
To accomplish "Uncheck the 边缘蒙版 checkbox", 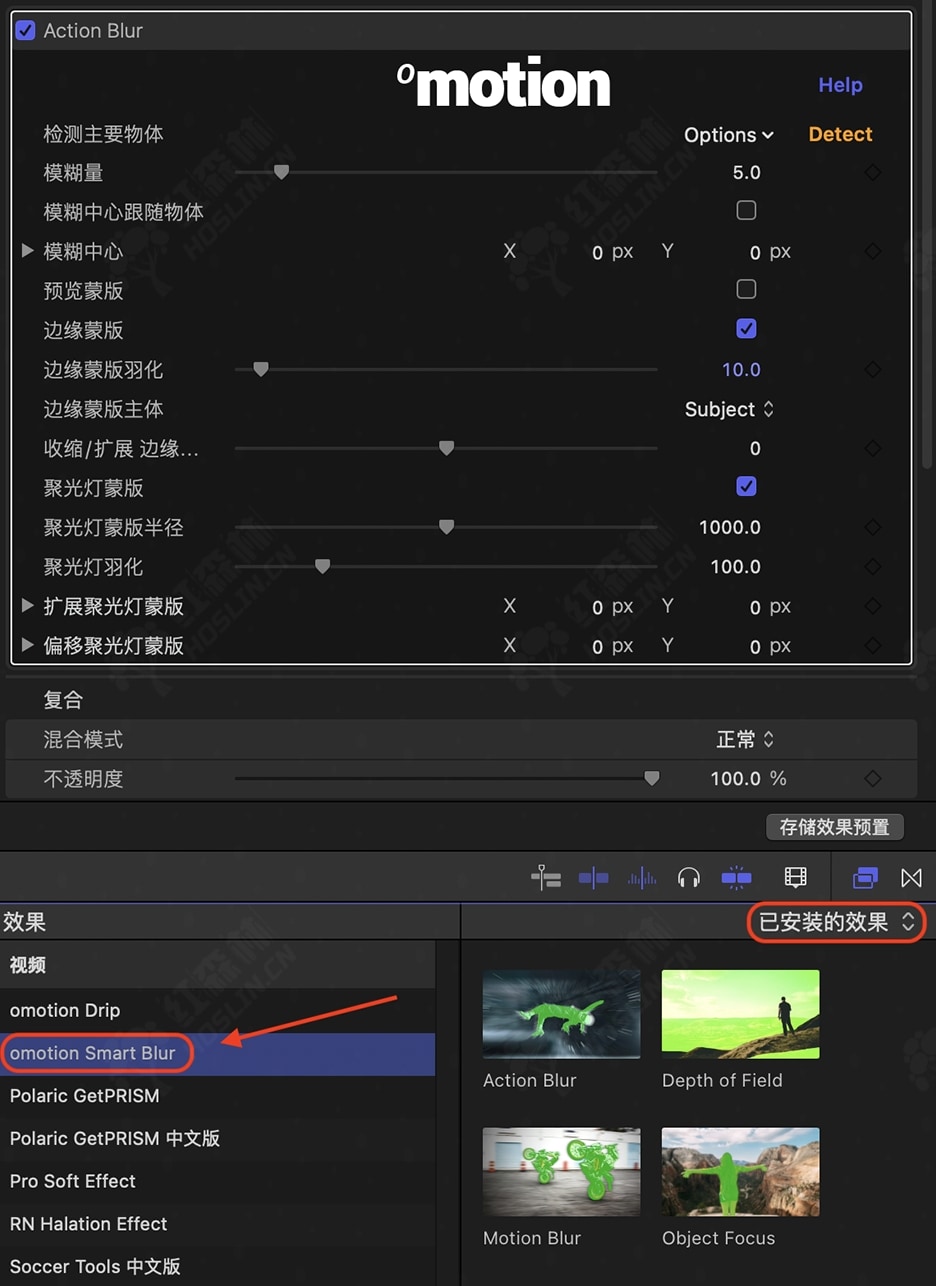I will click(746, 328).
